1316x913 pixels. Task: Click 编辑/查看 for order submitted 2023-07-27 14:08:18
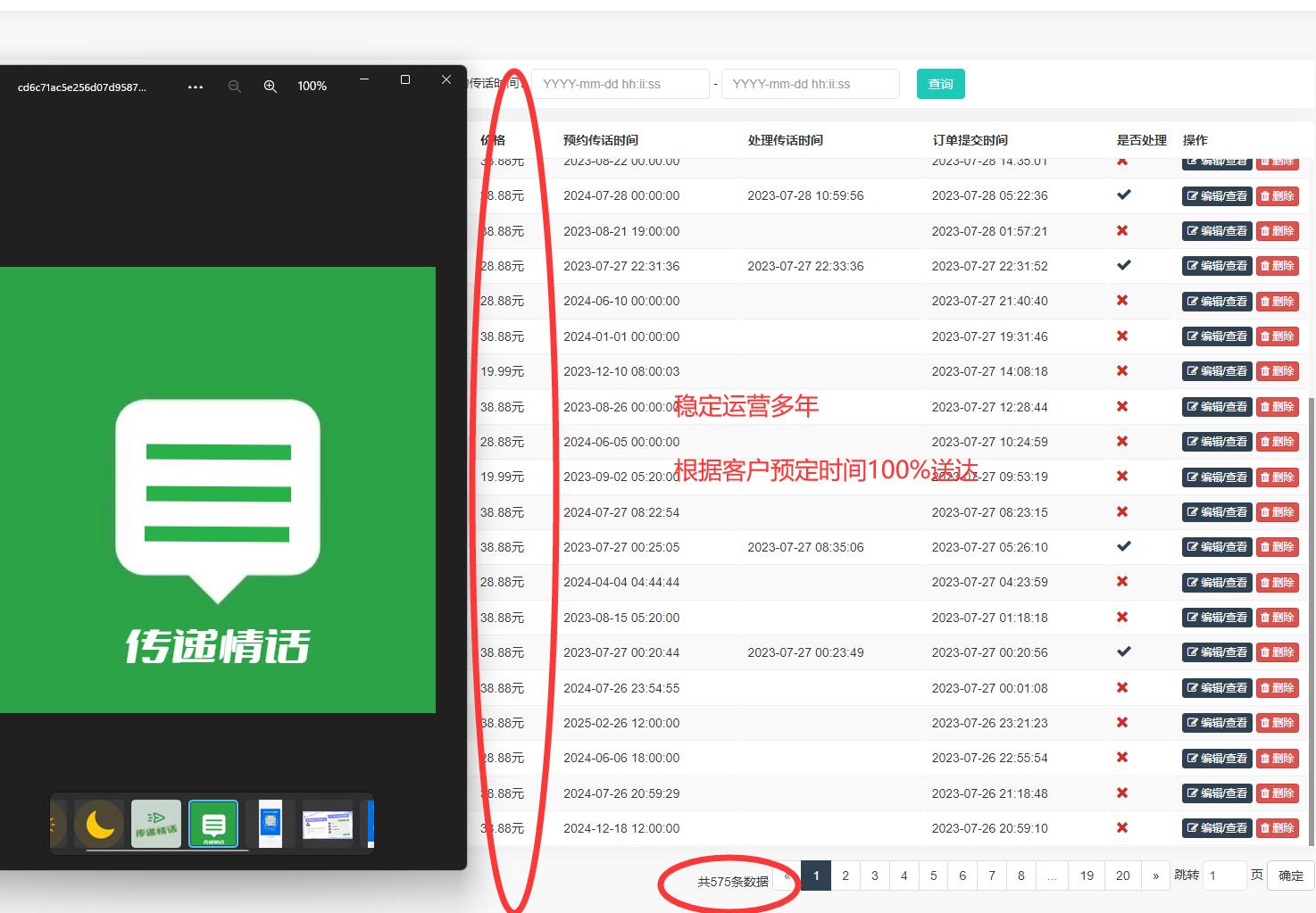pyautogui.click(x=1217, y=371)
